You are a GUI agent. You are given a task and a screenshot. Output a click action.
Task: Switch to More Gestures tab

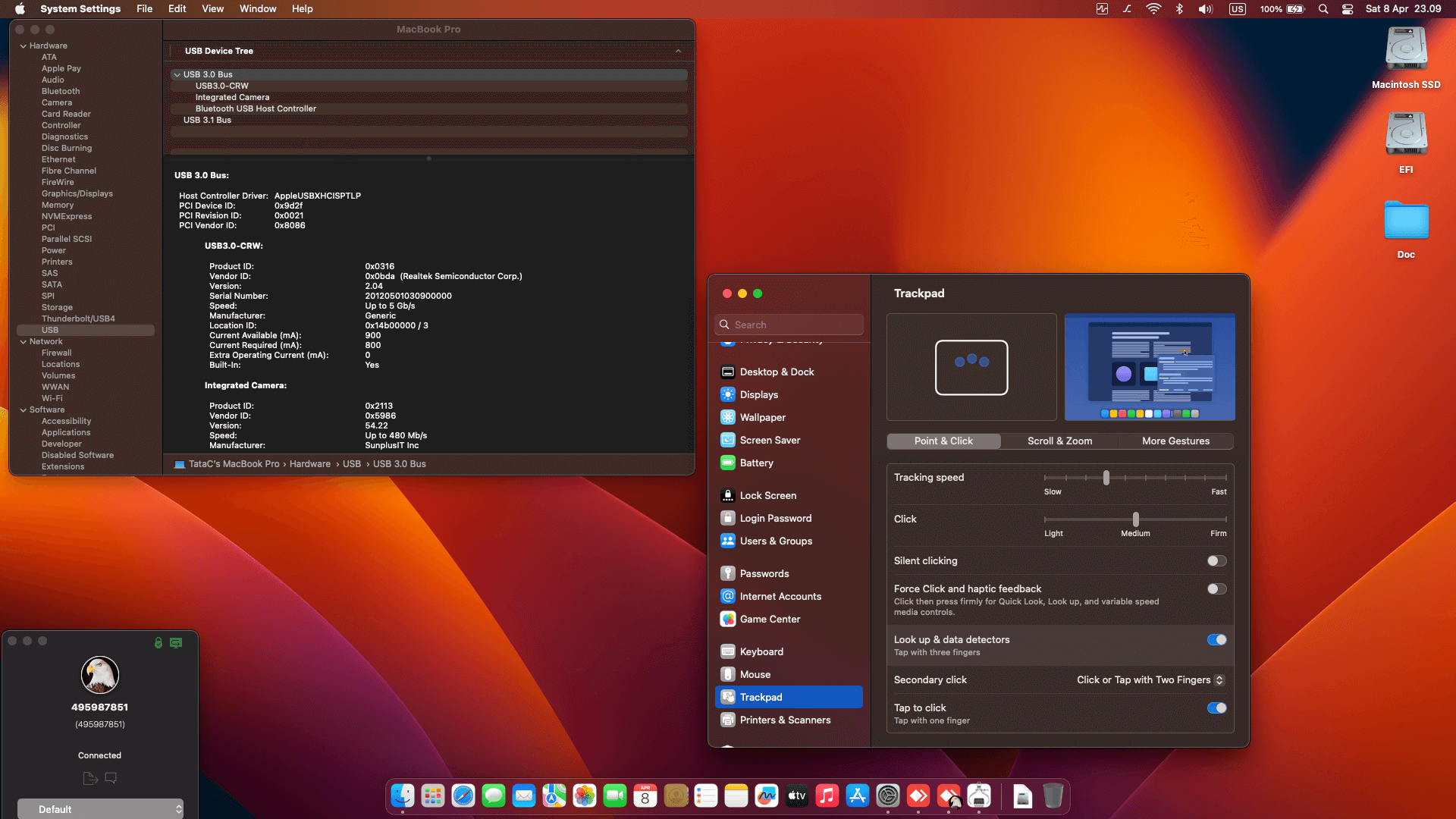click(1175, 441)
